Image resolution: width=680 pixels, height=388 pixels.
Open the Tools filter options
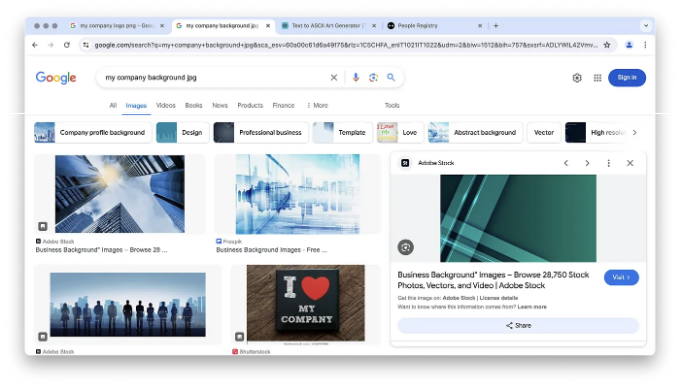392,105
